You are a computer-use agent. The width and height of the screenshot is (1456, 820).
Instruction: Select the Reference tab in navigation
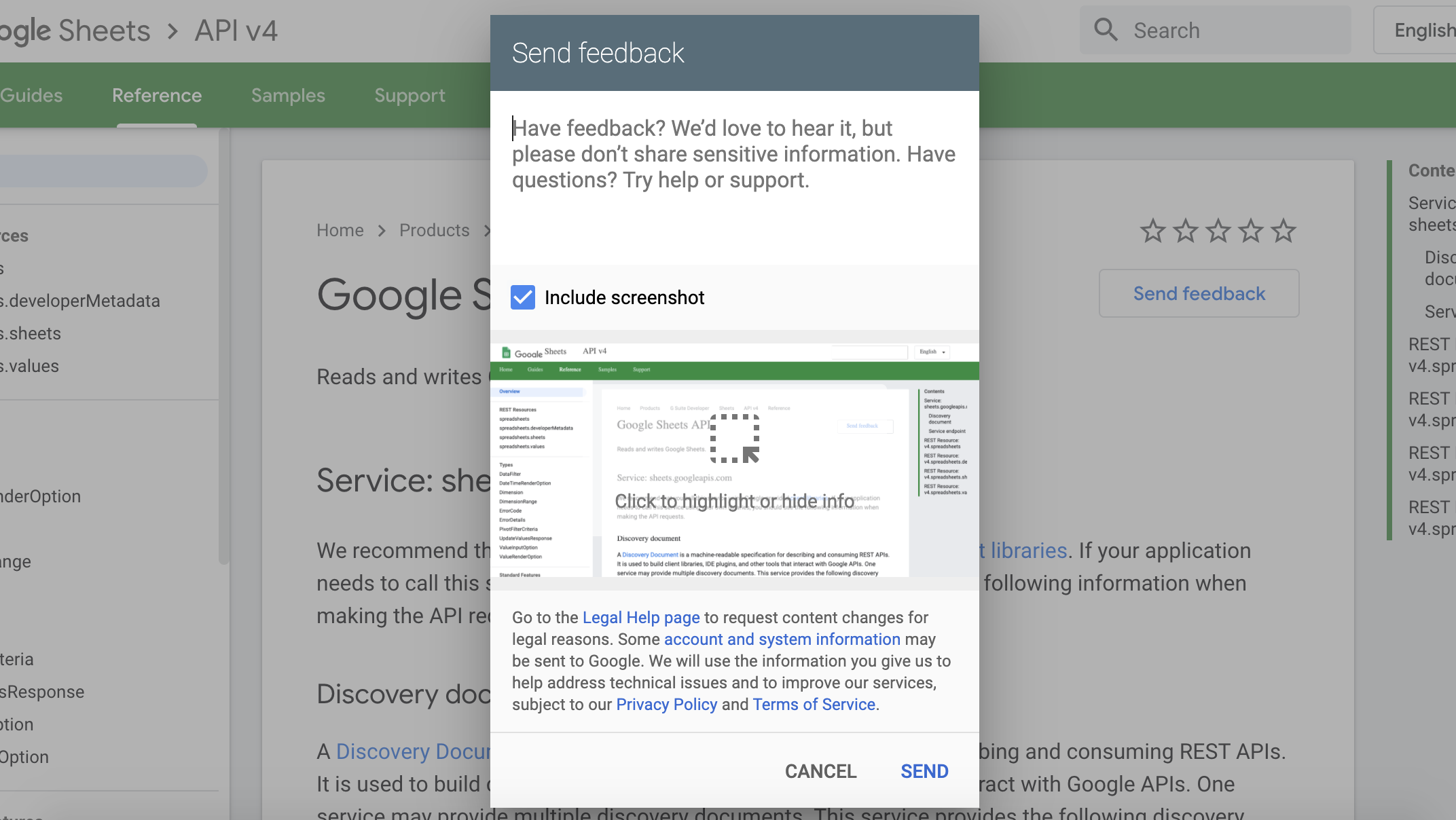pos(157,95)
